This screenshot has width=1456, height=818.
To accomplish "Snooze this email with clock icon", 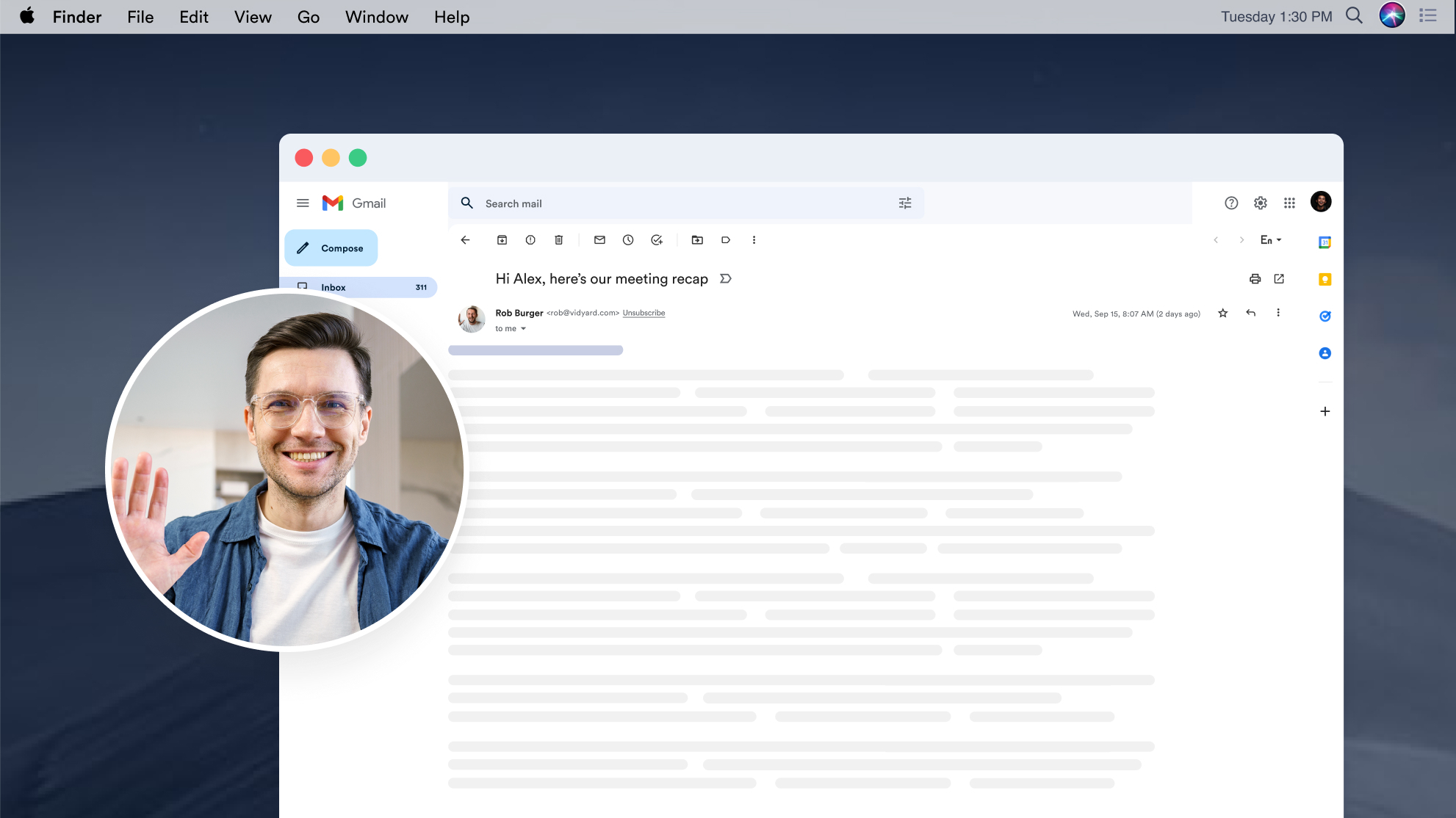I will pyautogui.click(x=628, y=240).
